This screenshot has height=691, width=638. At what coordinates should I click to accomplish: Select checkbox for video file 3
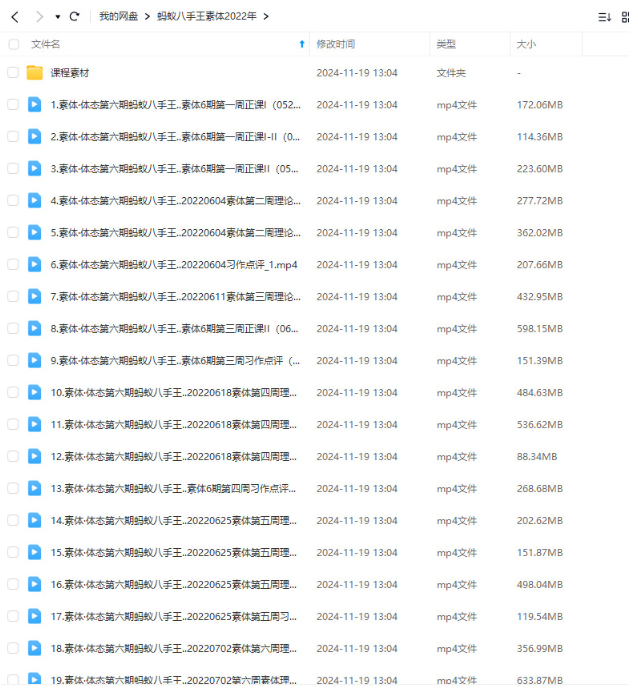coord(13,168)
